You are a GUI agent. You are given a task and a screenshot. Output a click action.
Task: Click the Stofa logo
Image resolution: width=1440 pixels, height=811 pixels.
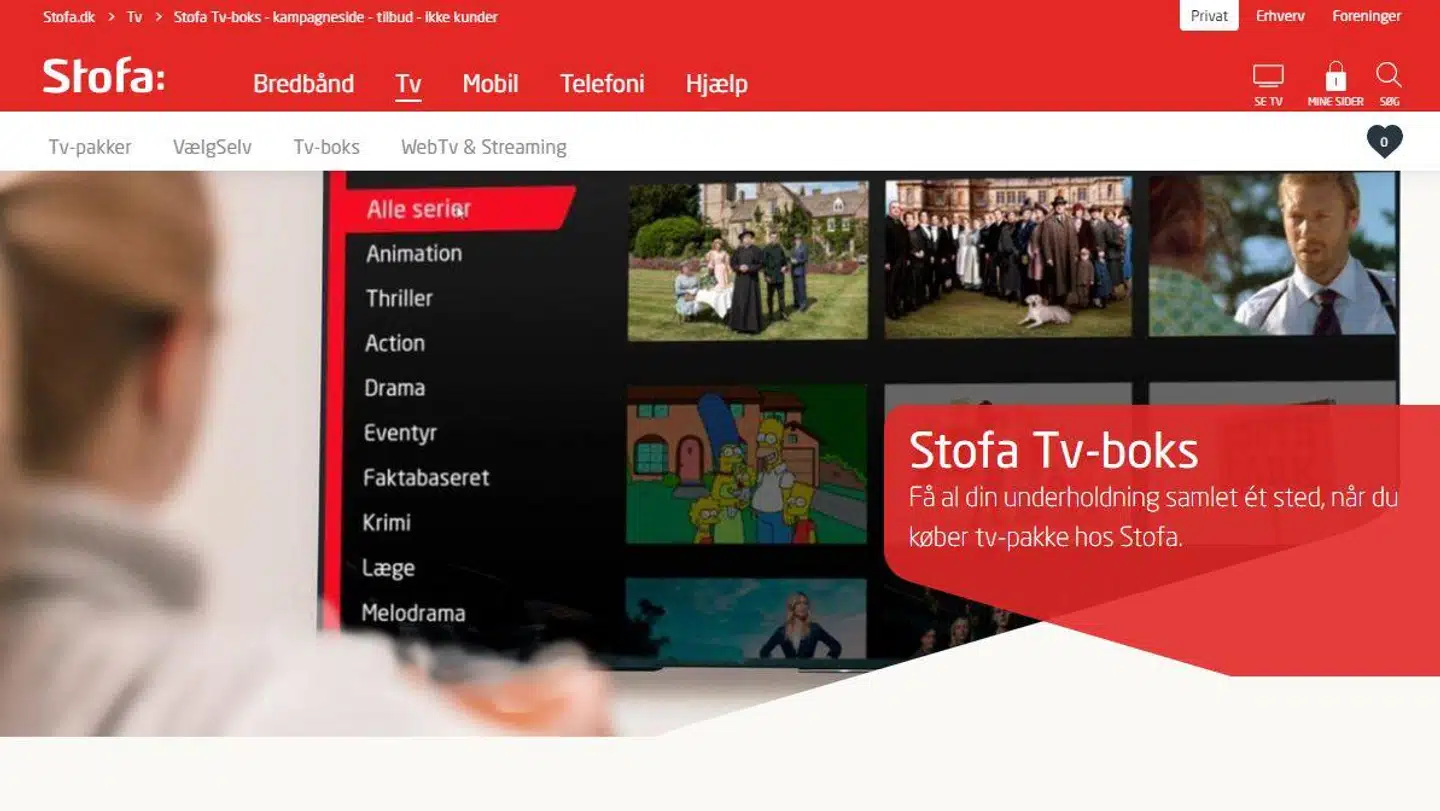(x=103, y=77)
